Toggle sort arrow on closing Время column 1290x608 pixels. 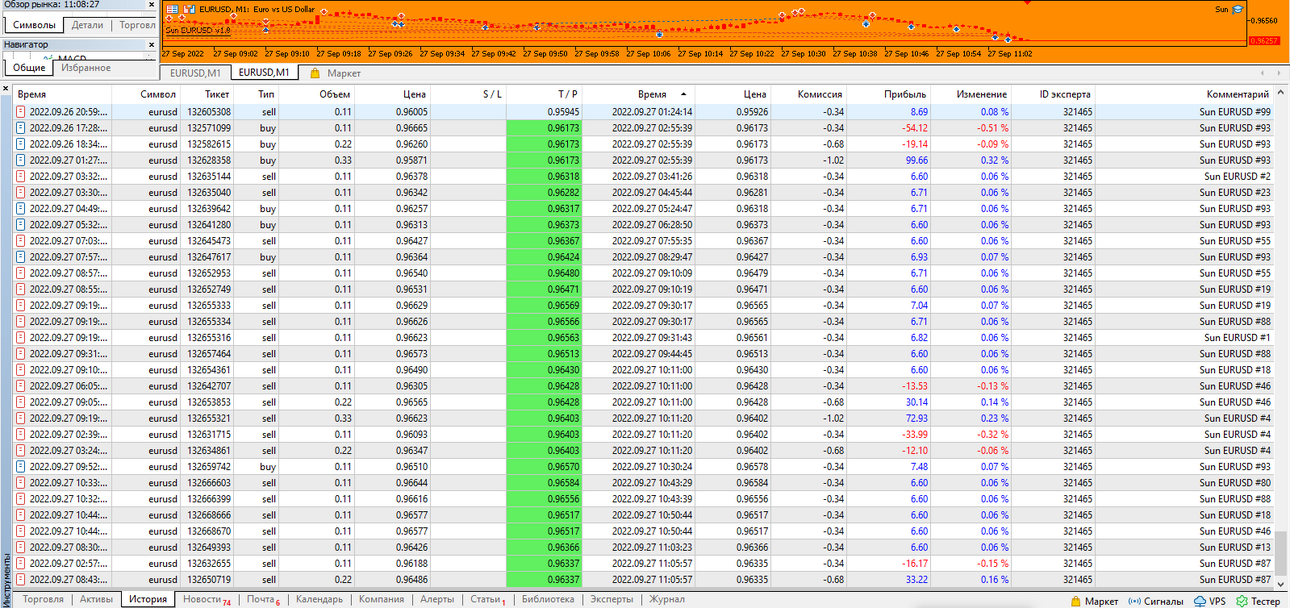[683, 94]
